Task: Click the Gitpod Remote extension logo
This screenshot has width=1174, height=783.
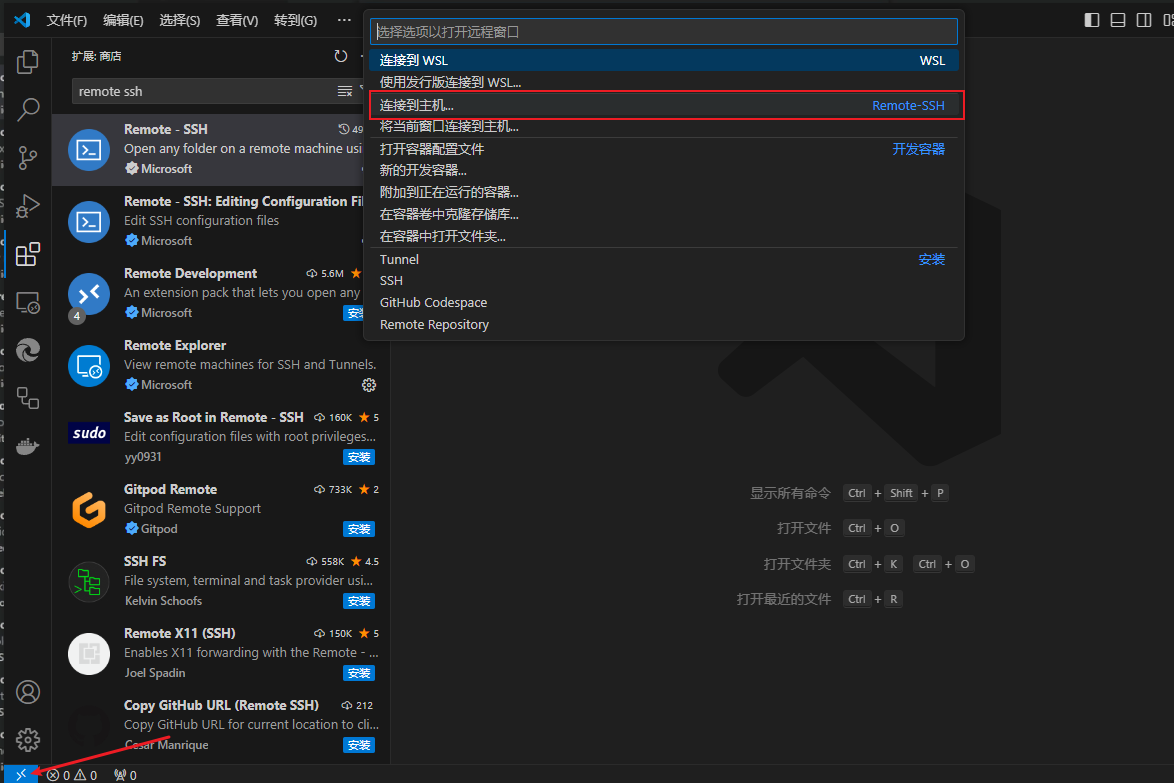Action: click(x=89, y=510)
